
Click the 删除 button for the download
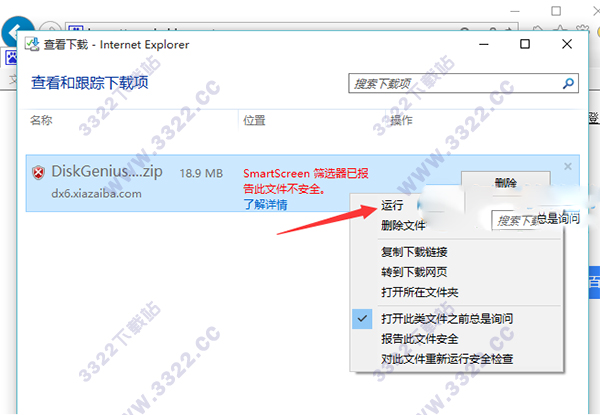click(505, 182)
